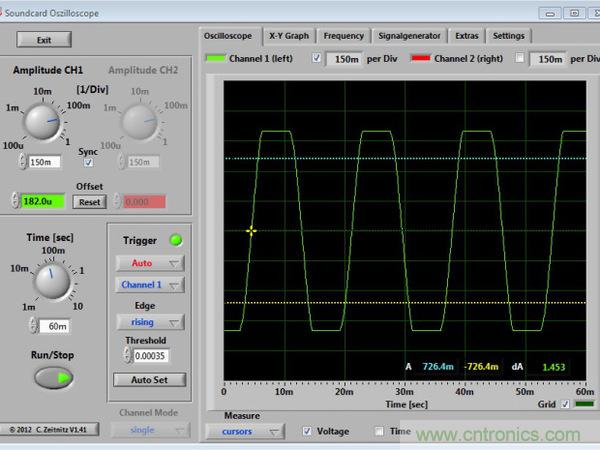Open the trigger mode Auto dropdown
The image size is (600, 450).
click(x=149, y=263)
